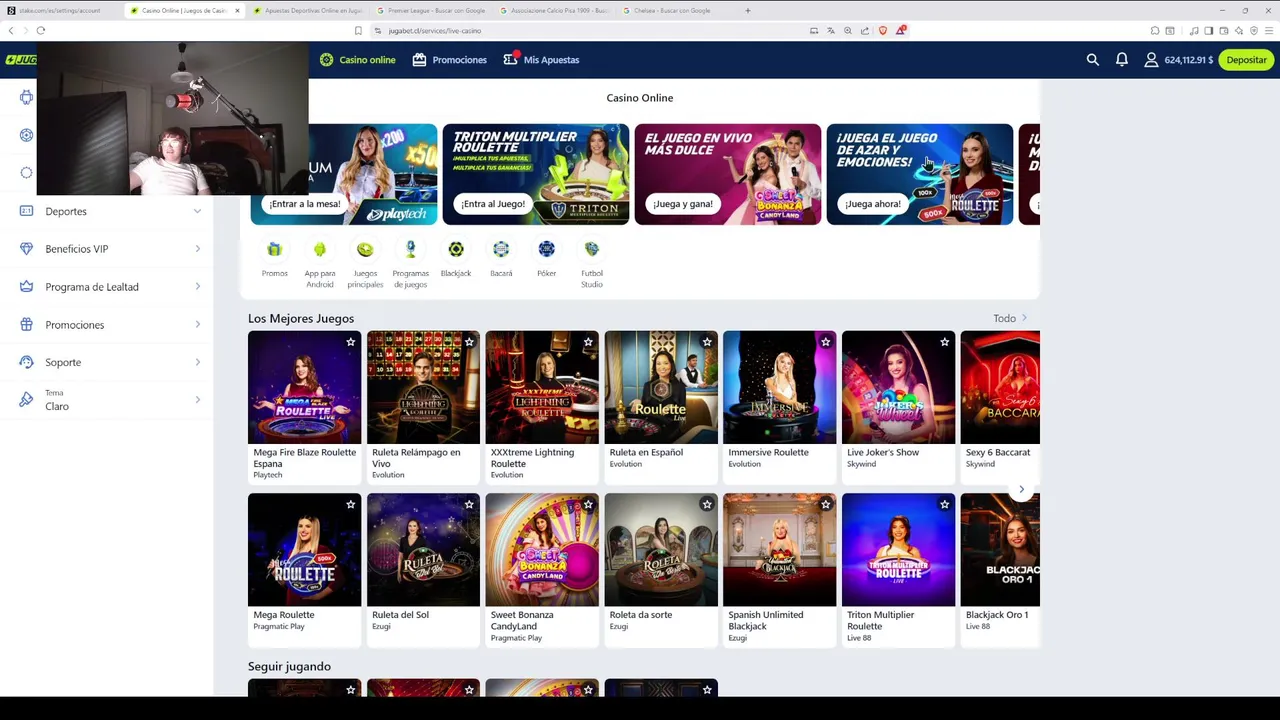Favorite Mega Roulette star
The image size is (1280, 720).
tap(350, 505)
